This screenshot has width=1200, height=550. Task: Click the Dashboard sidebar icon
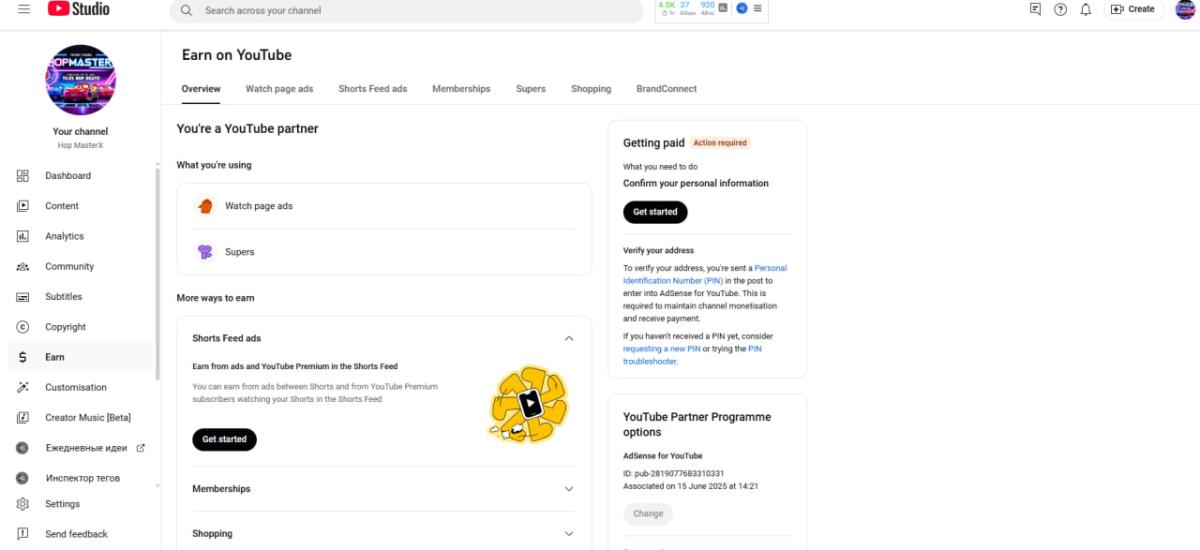23,176
